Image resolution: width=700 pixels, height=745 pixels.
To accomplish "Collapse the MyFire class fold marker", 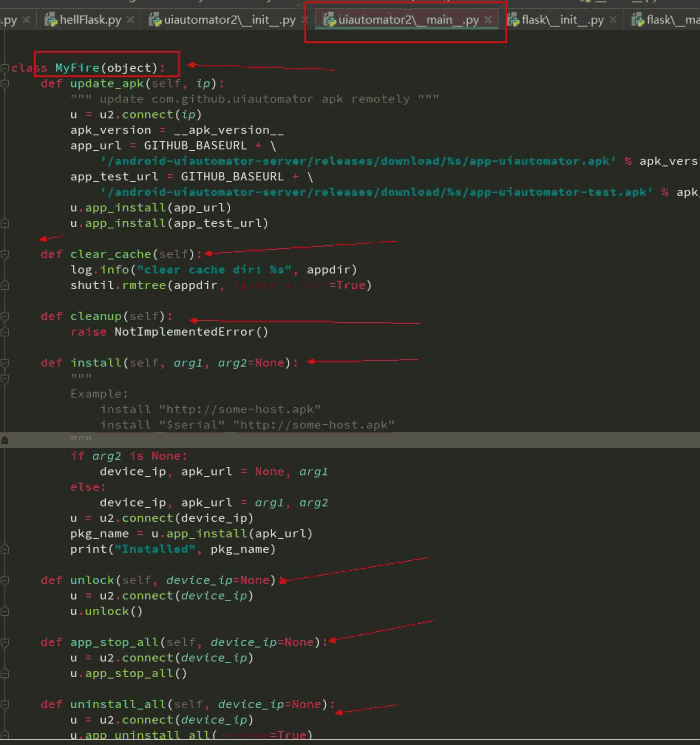I will pos(5,68).
